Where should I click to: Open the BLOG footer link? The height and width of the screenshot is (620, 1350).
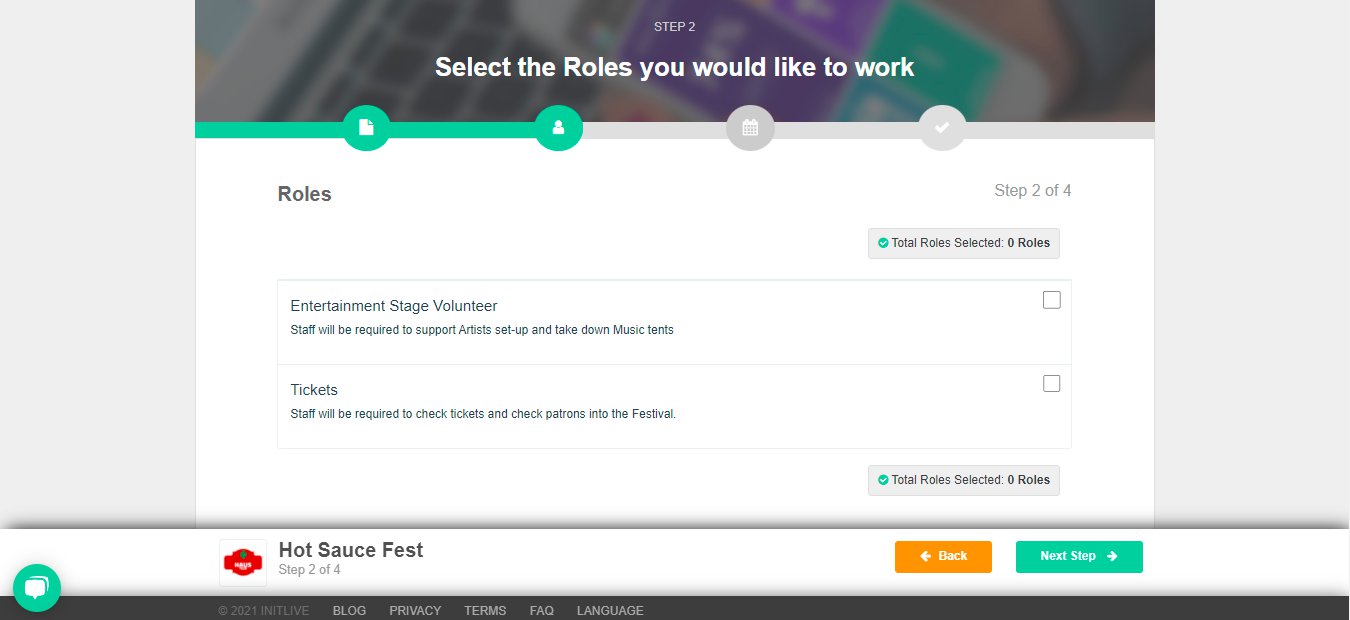349,611
